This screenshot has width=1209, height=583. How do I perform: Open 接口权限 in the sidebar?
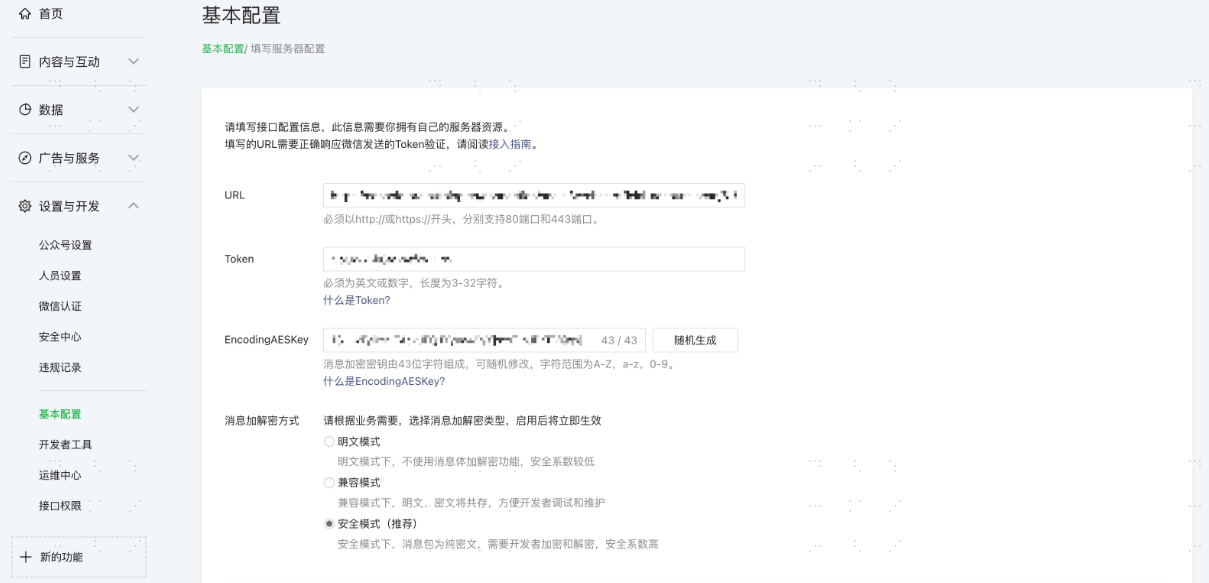click(x=60, y=506)
